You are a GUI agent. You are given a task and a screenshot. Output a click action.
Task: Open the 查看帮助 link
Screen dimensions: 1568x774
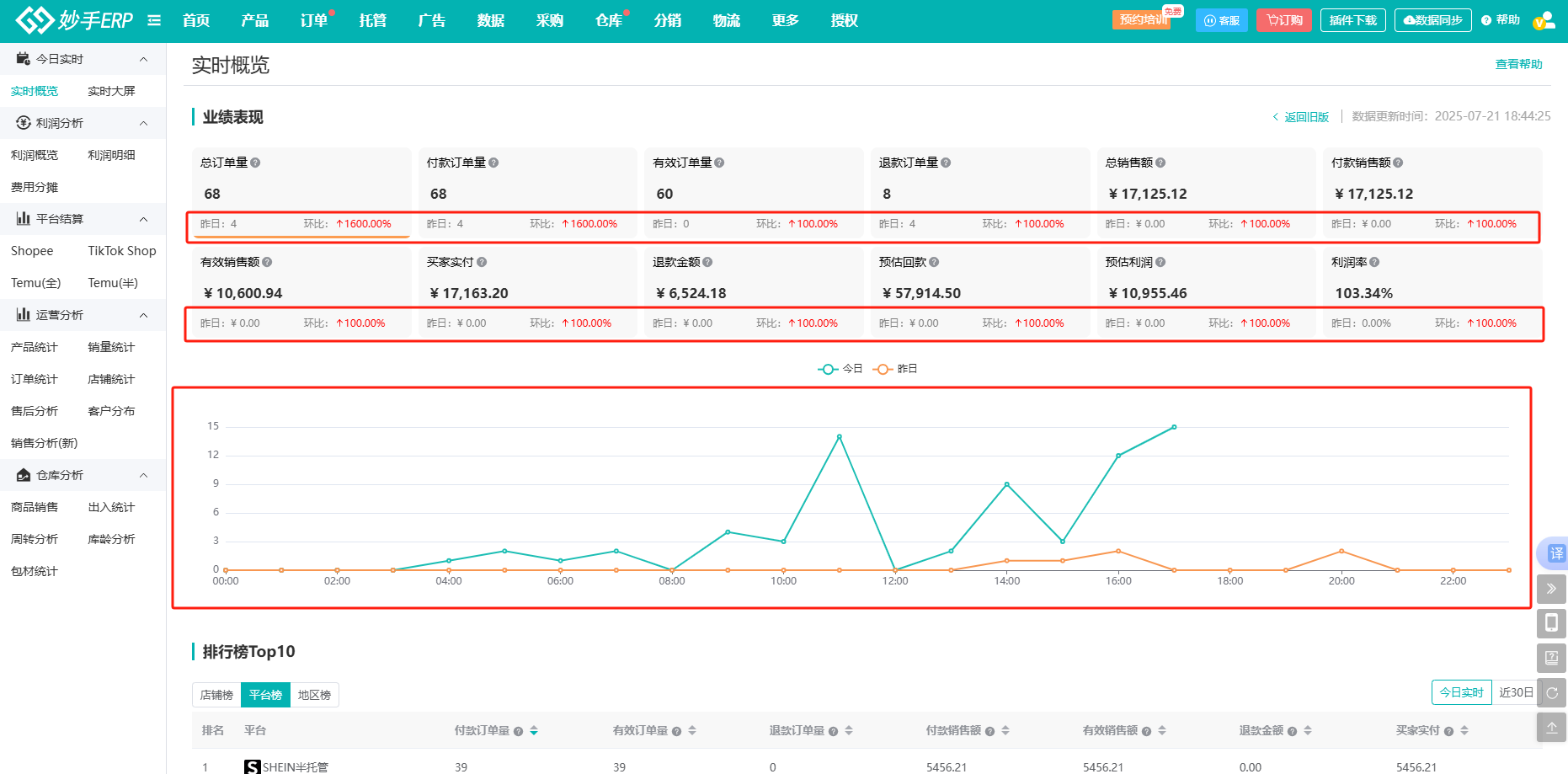point(1518,64)
